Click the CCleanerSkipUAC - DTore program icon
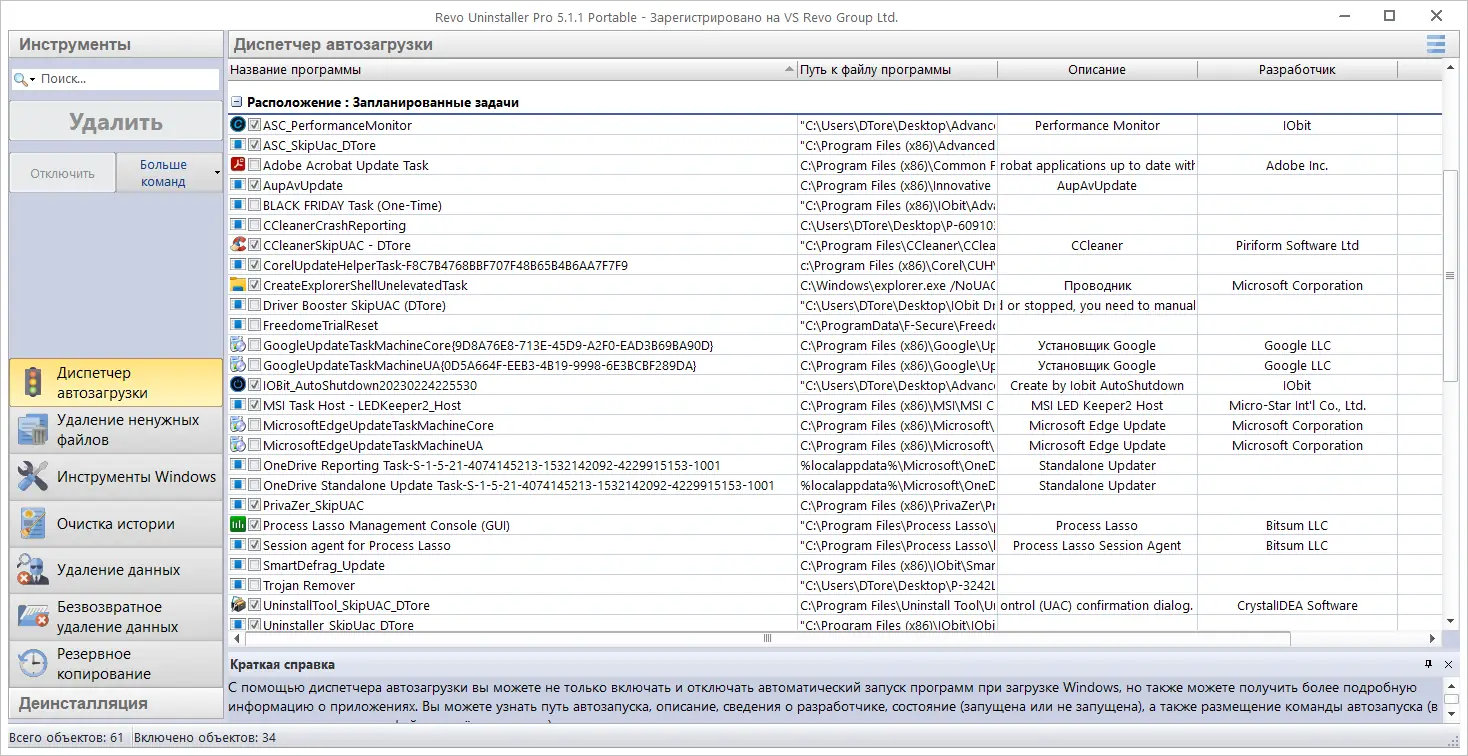This screenshot has height=756, width=1468. tap(238, 245)
